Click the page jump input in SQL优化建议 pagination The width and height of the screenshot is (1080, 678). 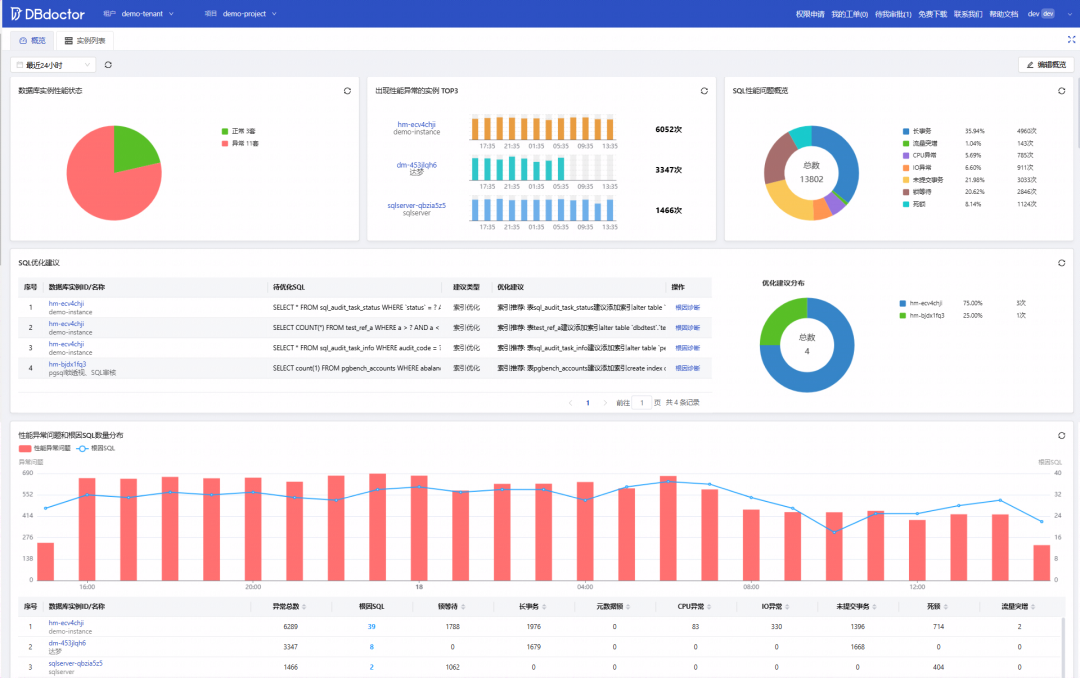coord(642,403)
